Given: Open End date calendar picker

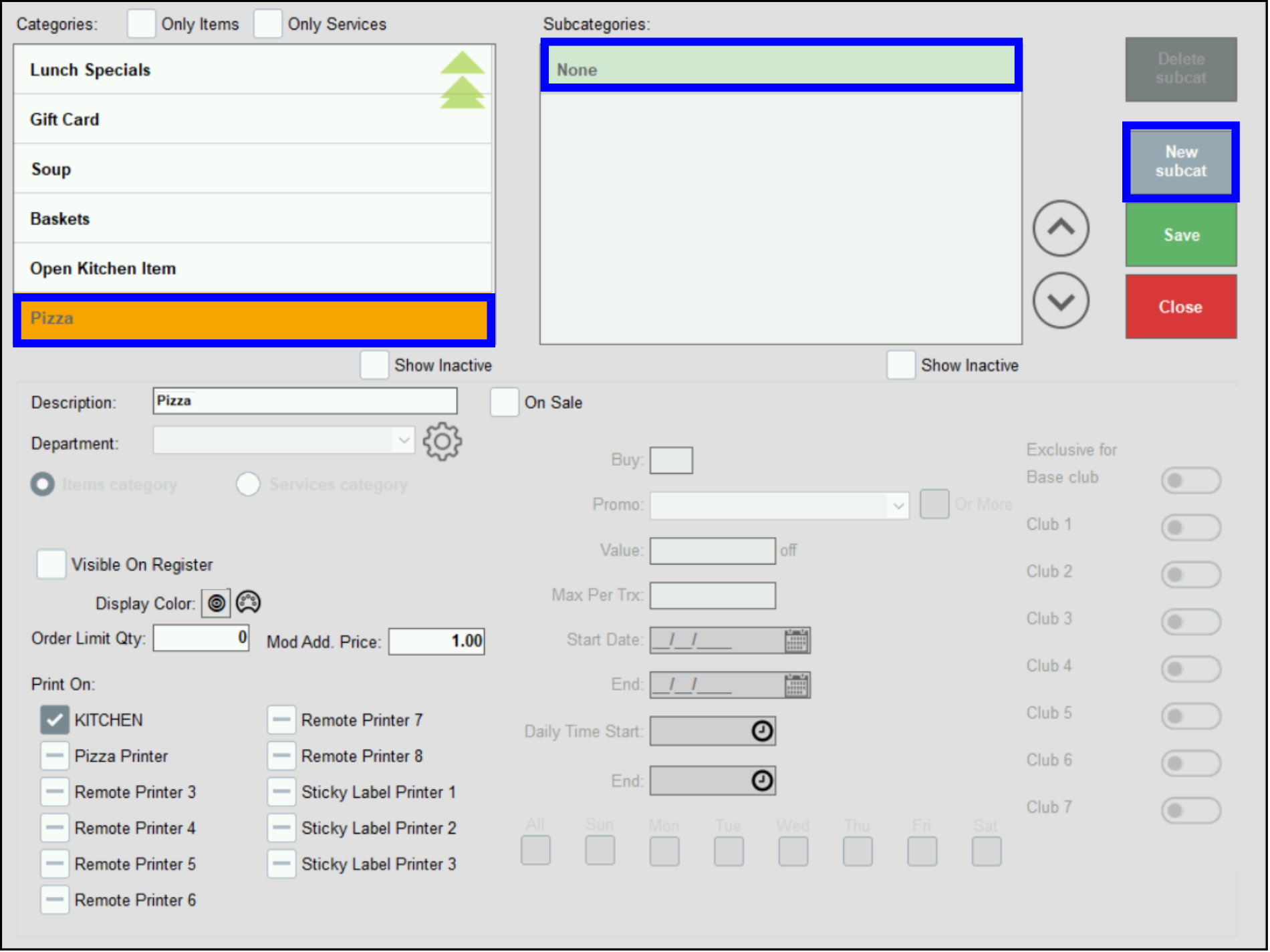Looking at the screenshot, I should point(797,686).
